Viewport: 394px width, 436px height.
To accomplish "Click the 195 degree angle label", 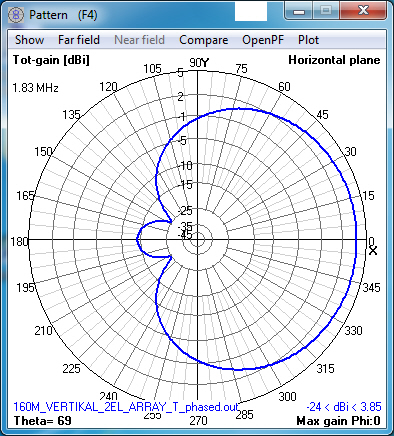I will click(x=25, y=287).
